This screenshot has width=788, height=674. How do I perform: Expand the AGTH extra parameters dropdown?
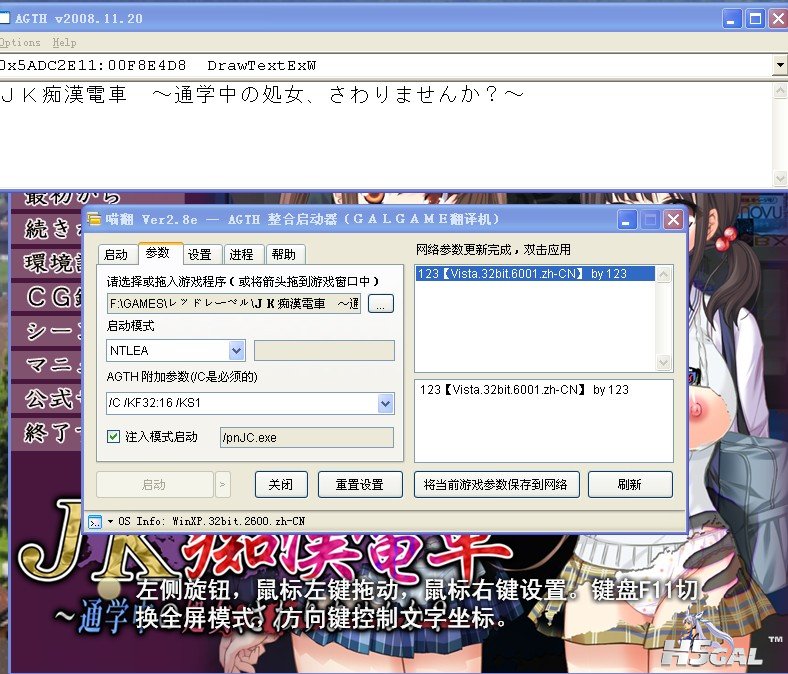tap(385, 403)
